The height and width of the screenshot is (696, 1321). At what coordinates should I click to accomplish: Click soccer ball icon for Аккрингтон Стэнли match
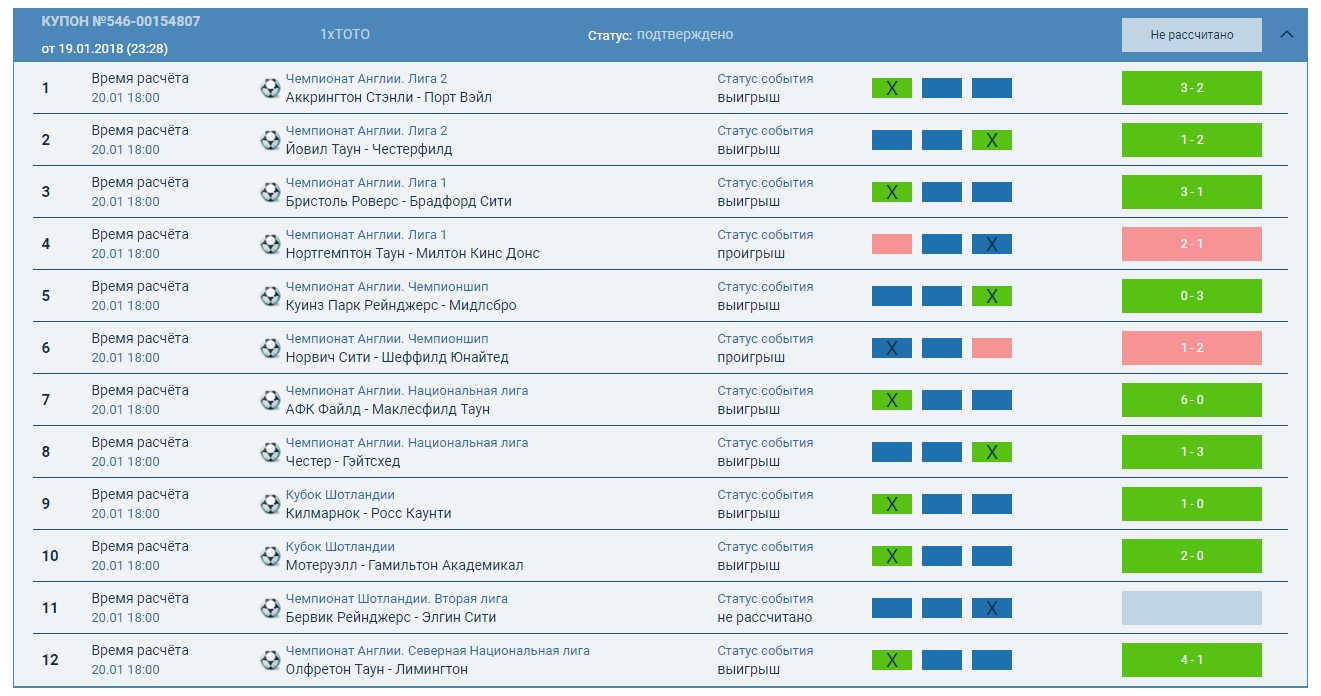pos(270,88)
